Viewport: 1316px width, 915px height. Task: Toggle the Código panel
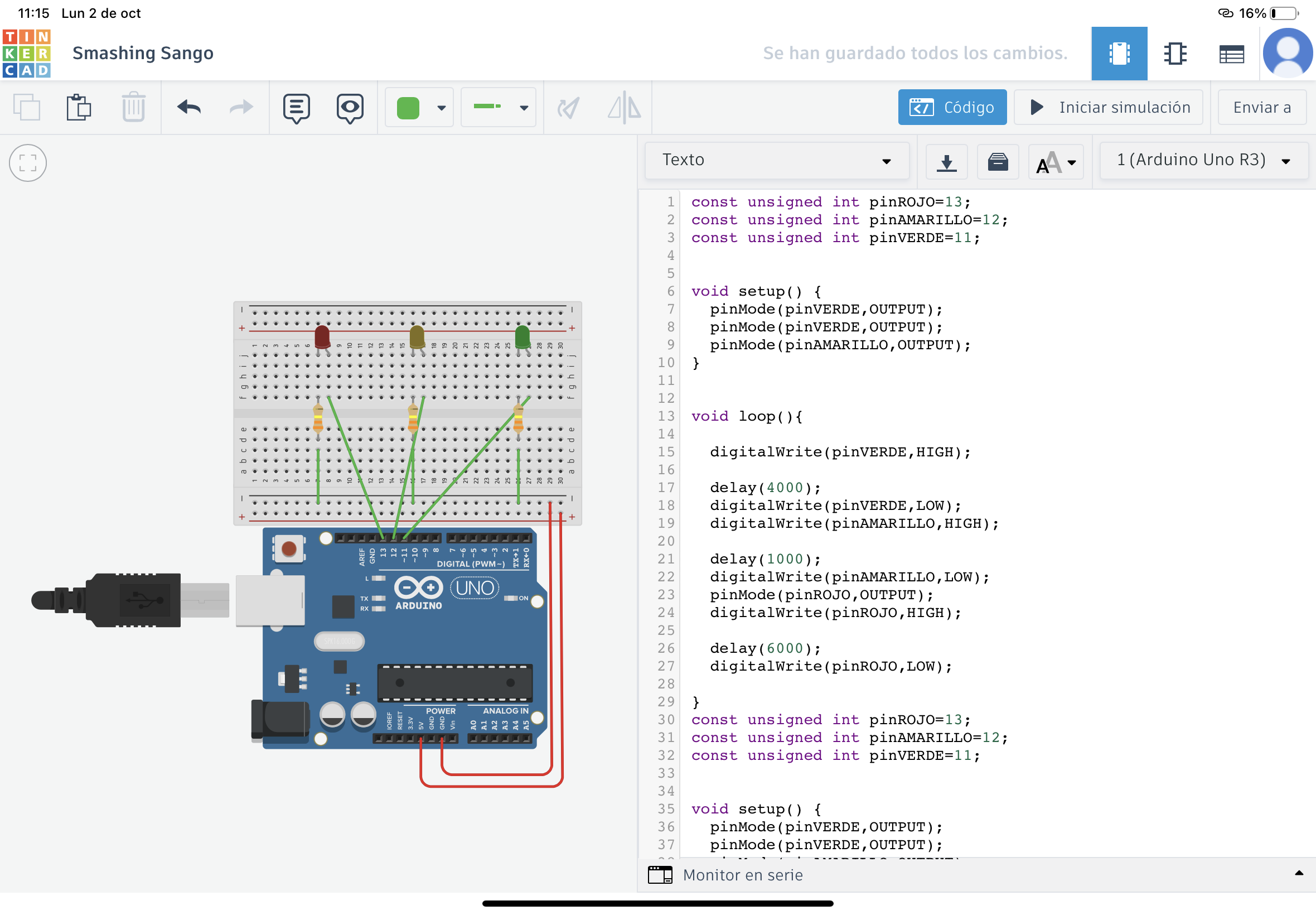(952, 107)
